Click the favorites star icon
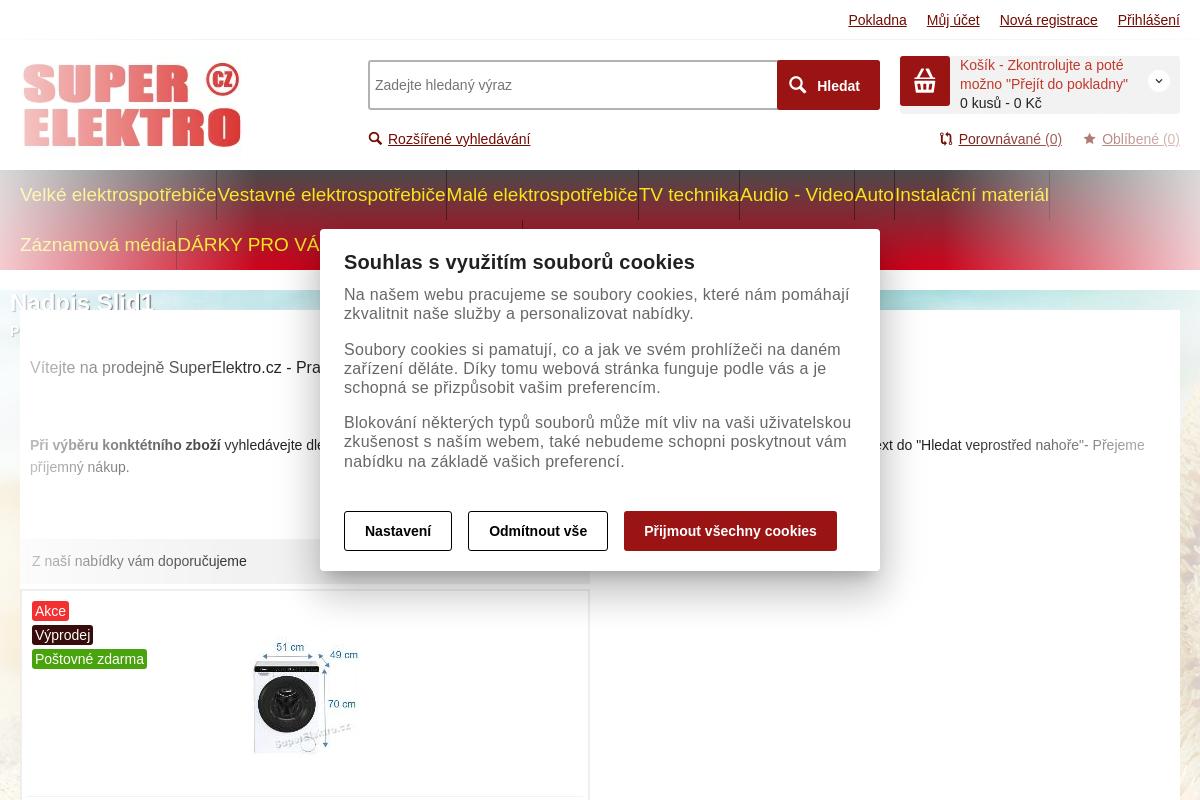The width and height of the screenshot is (1200, 800). pos(1090,139)
